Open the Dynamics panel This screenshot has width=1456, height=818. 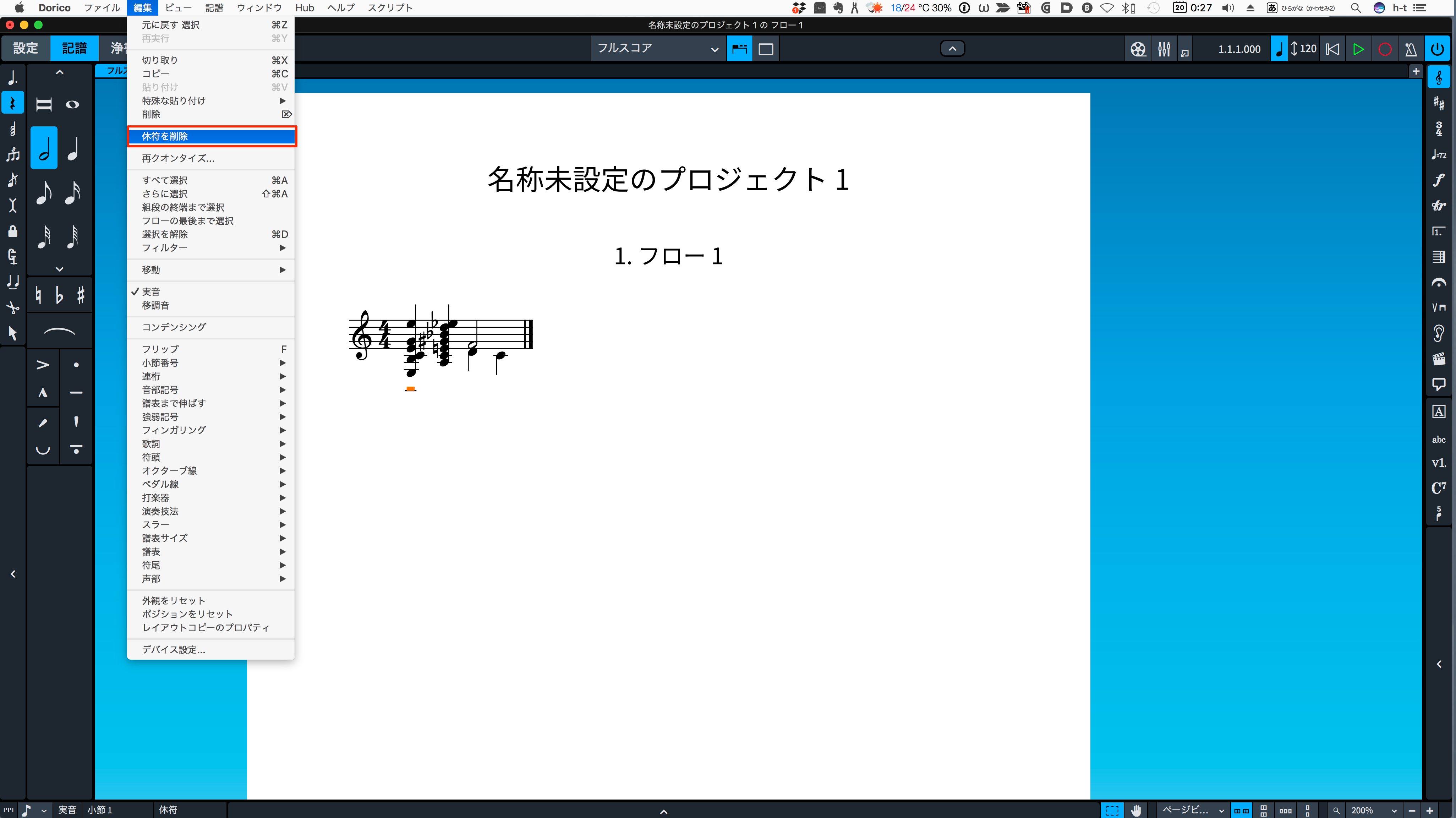[x=1439, y=180]
